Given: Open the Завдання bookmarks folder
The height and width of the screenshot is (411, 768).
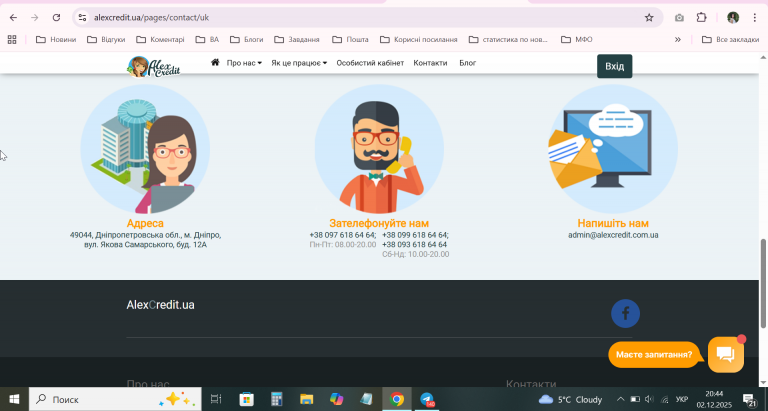Looking at the screenshot, I should point(297,40).
